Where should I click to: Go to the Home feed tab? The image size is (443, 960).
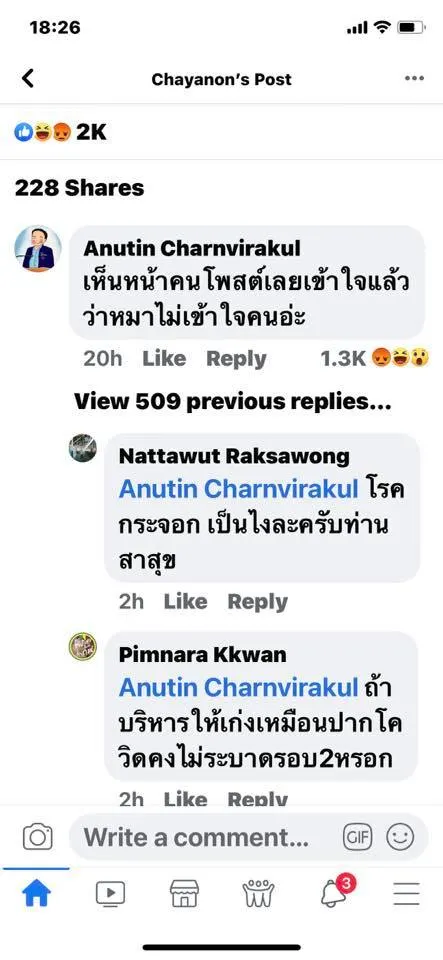[37, 894]
